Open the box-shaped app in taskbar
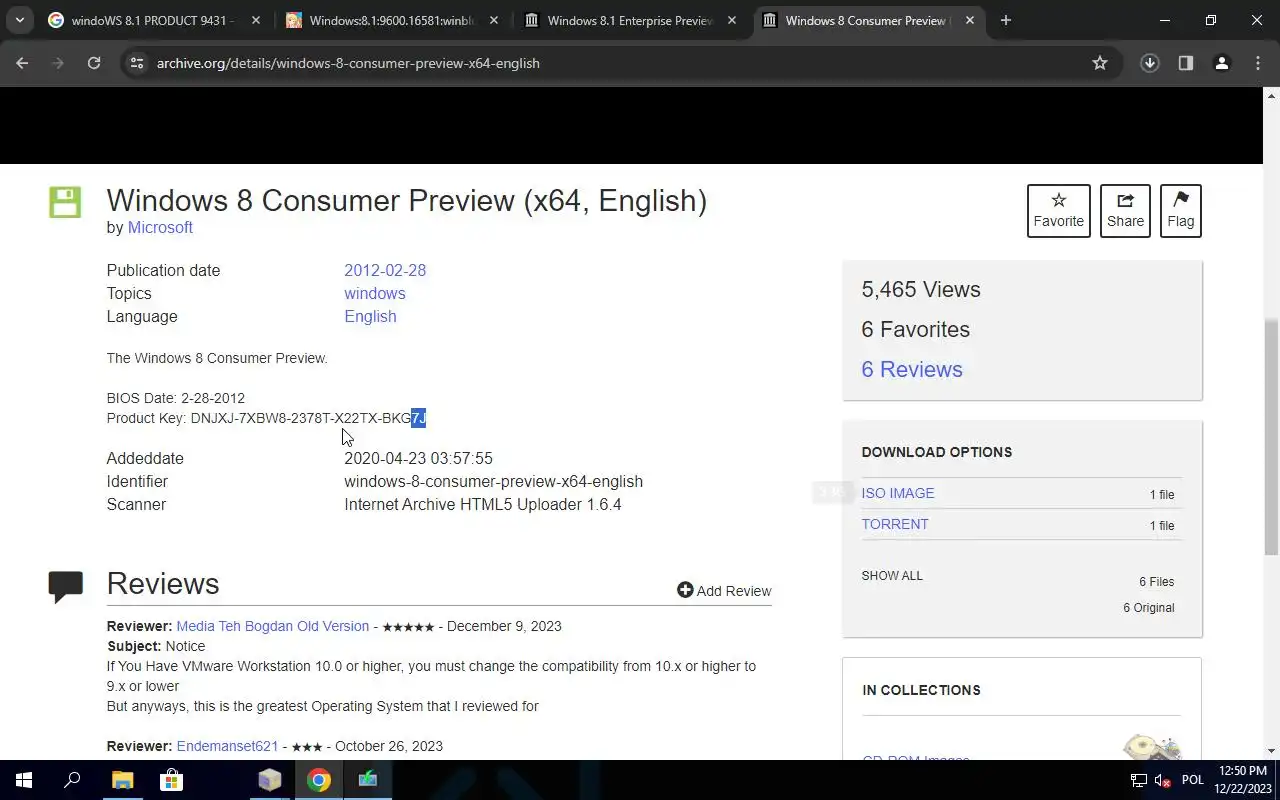This screenshot has height=800, width=1280. pos(269,780)
